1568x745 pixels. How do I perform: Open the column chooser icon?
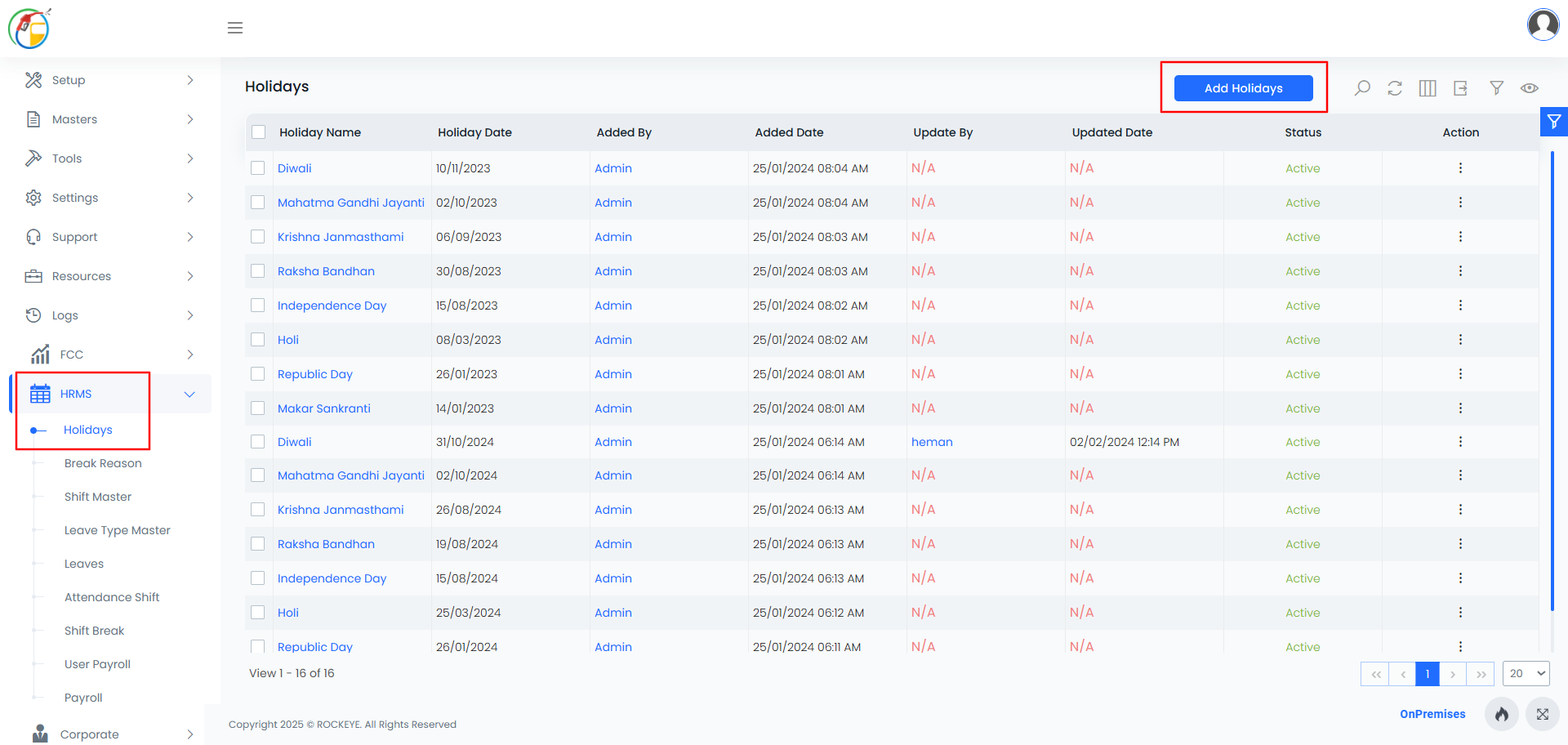1428,88
